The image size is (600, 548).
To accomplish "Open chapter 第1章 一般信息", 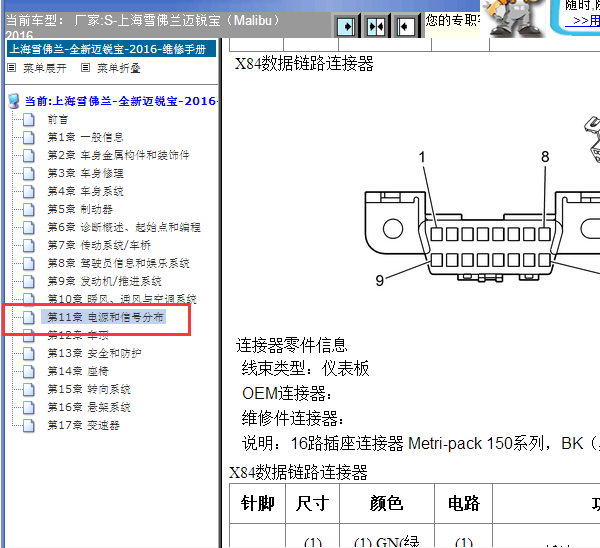I will click(85, 137).
